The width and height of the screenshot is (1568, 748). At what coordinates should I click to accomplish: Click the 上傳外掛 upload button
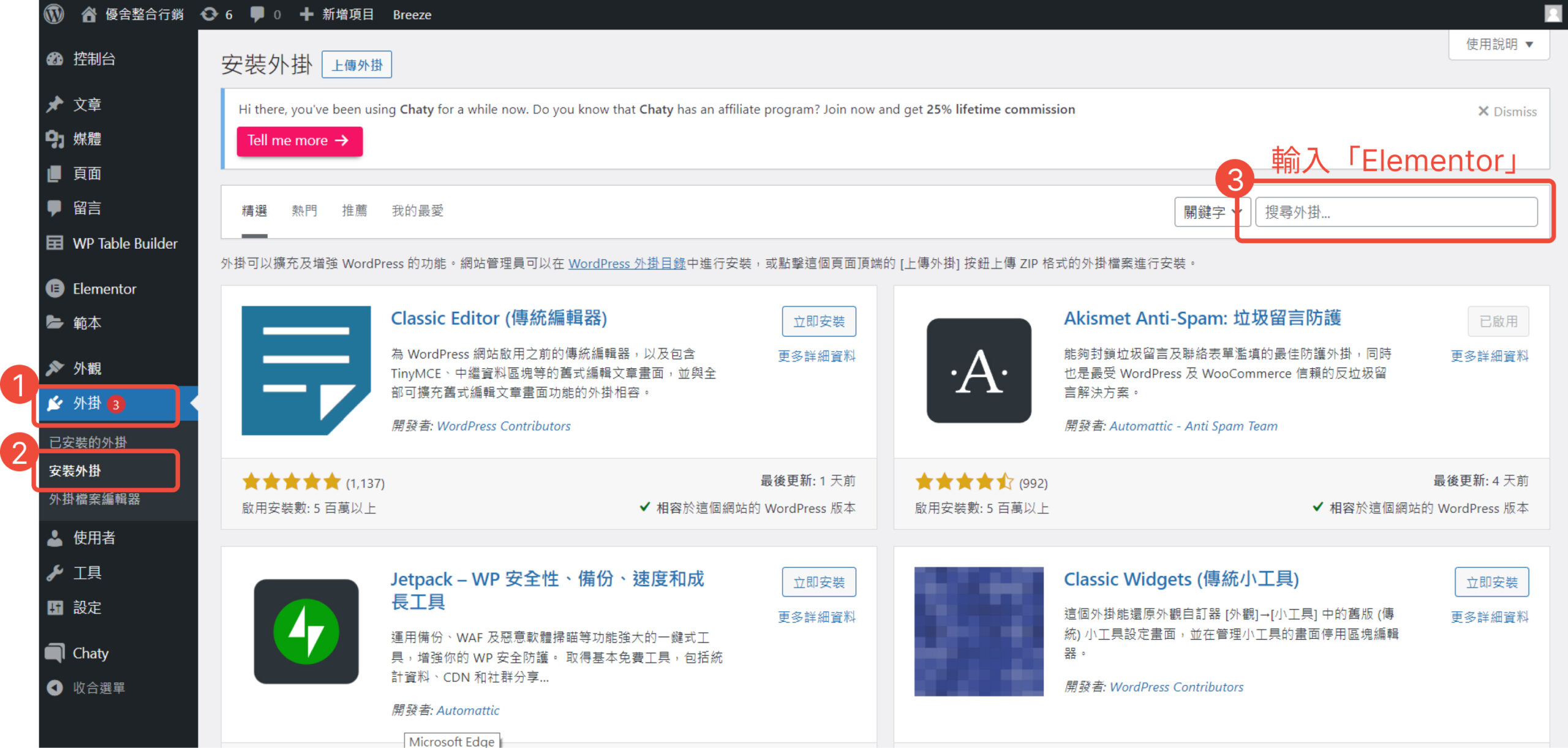[x=356, y=65]
